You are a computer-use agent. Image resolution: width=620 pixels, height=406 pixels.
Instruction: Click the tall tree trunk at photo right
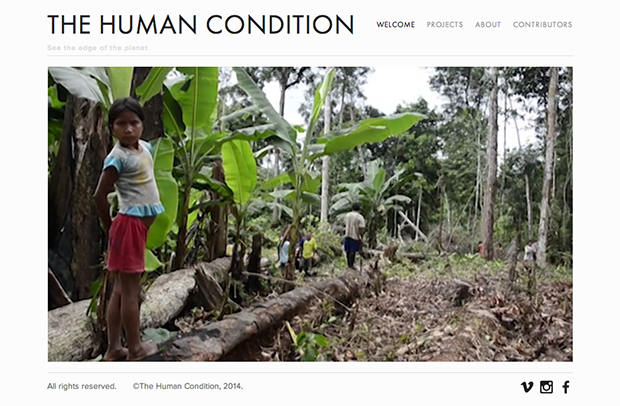547,166
